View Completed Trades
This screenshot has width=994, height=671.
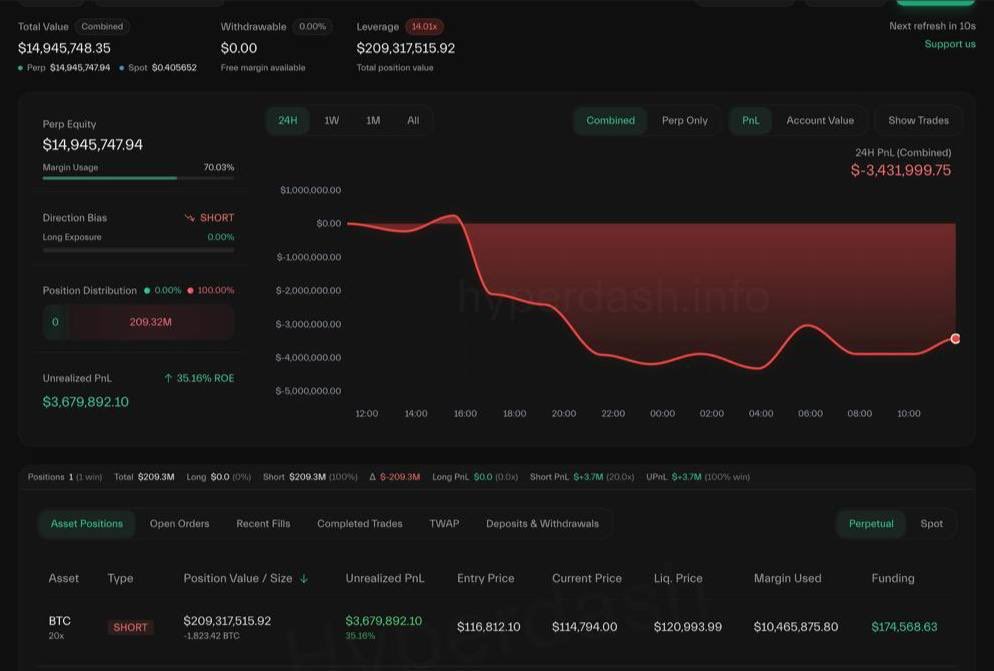pos(359,523)
